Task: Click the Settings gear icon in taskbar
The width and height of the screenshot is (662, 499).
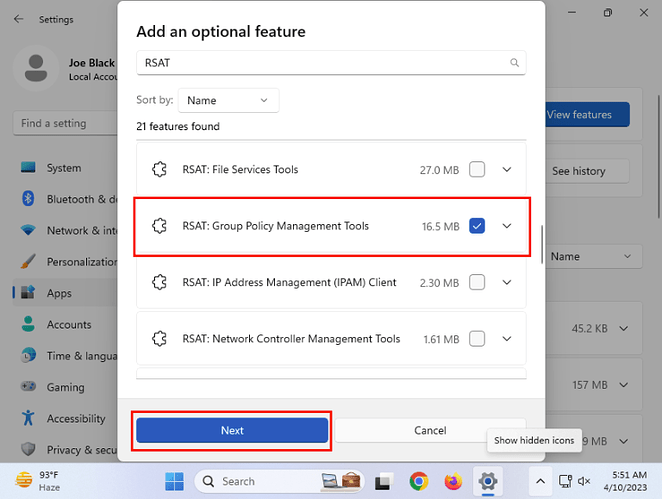Action: pos(488,481)
